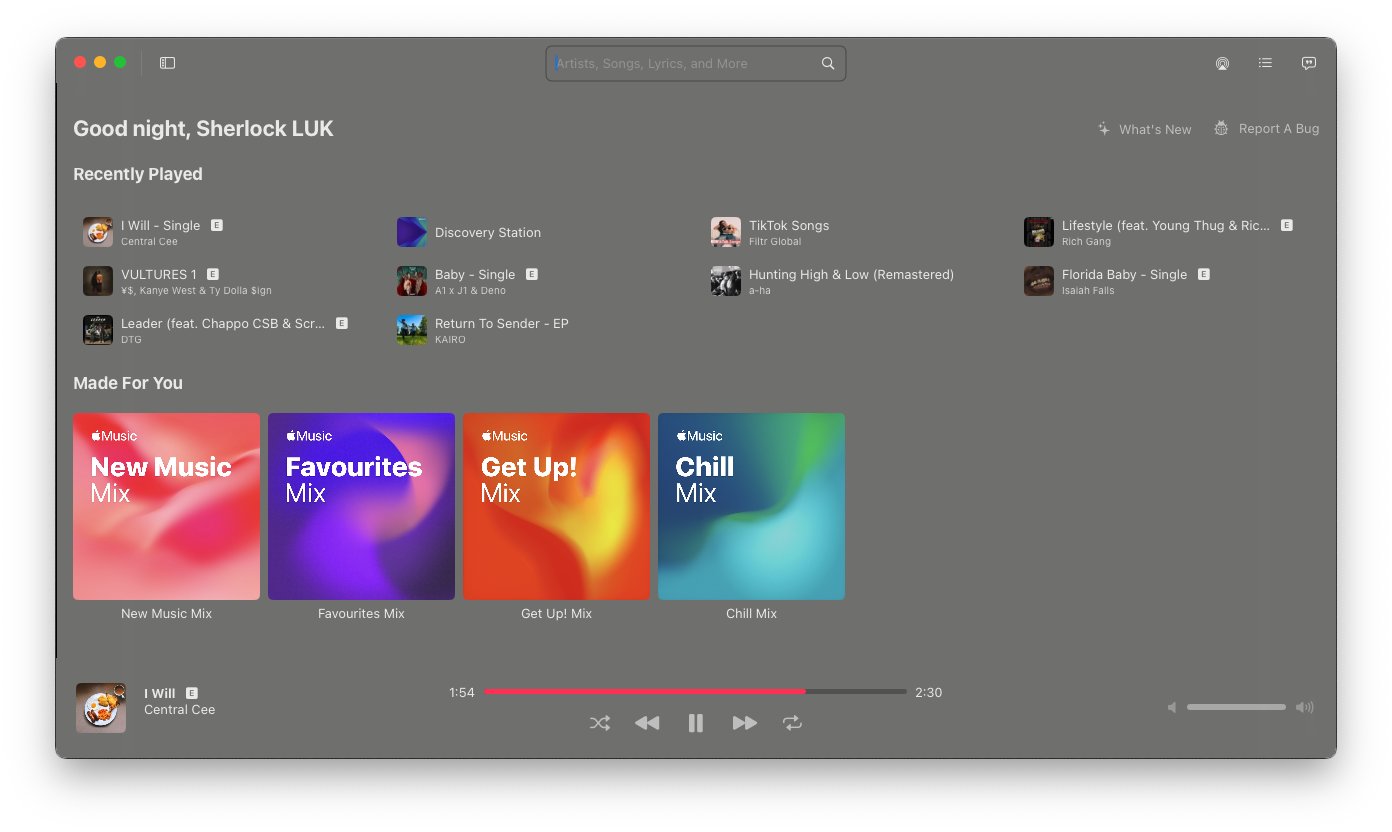The width and height of the screenshot is (1392, 832).
Task: Select 'VULTURES 1' title text
Action: coord(159,274)
